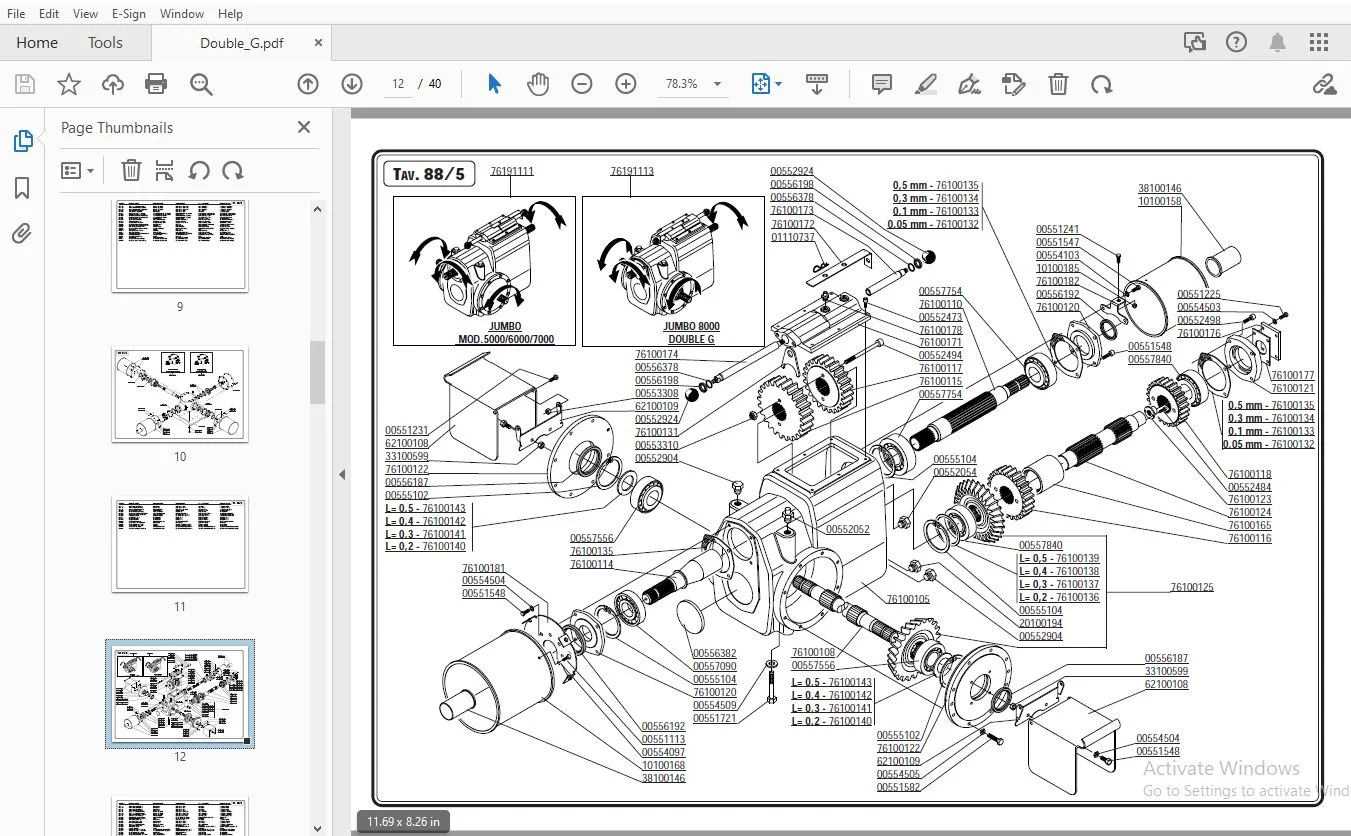Zoom in with the plus button
Image resolution: width=1351 pixels, height=836 pixels.
626,84
